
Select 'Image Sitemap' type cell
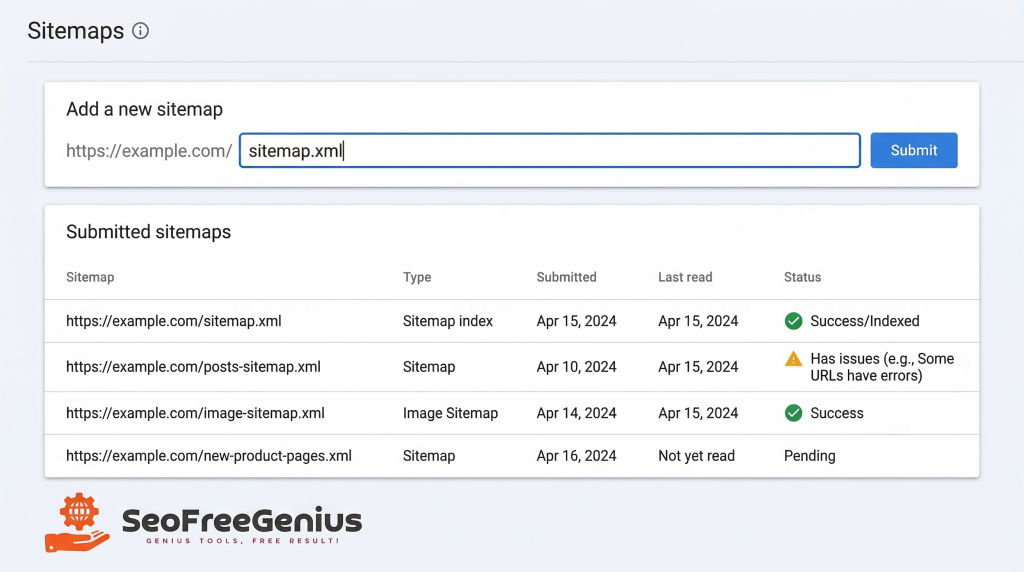click(451, 413)
